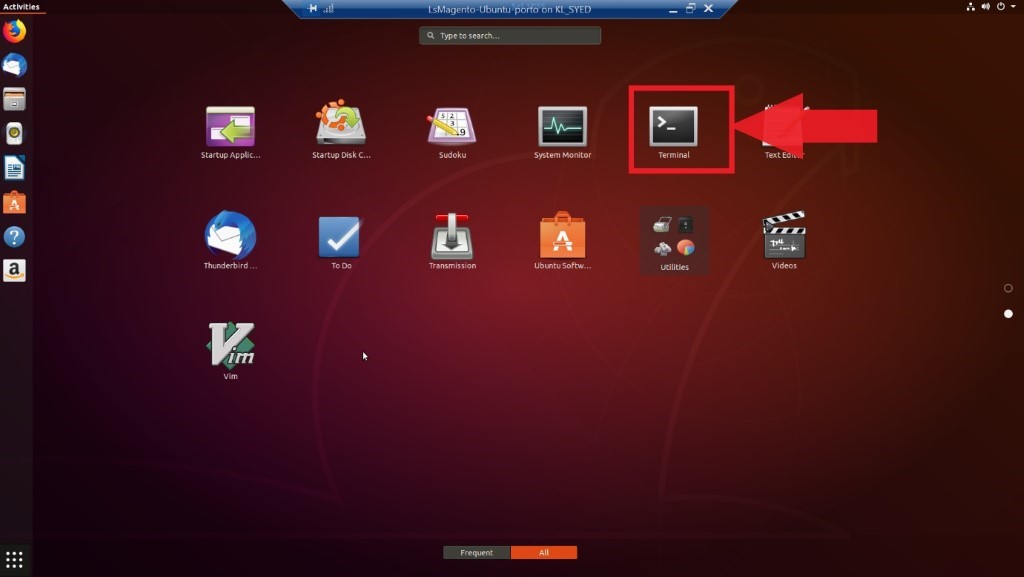
Task: Open Files manager in the dock
Action: (14, 99)
